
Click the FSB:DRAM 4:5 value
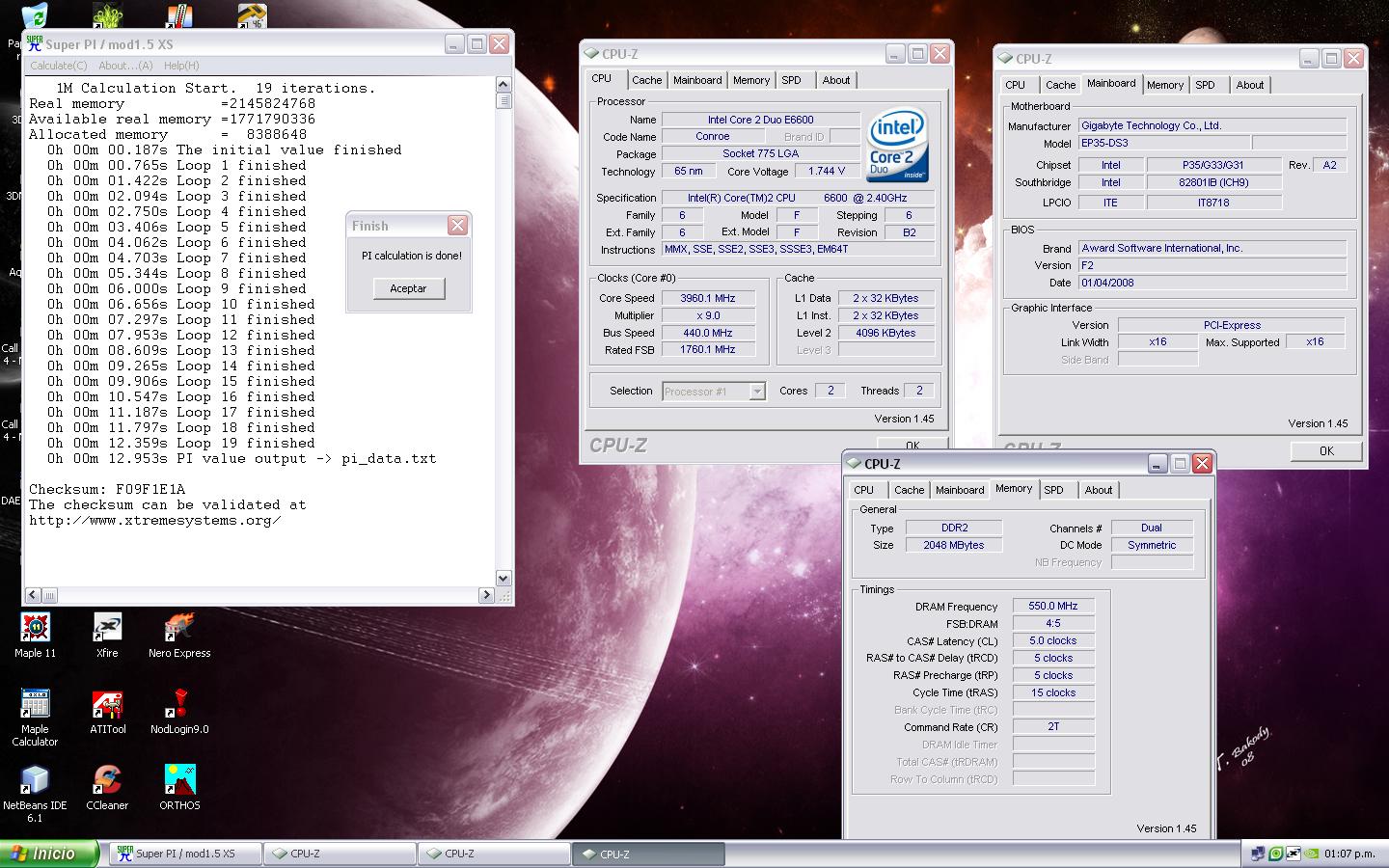point(1053,623)
